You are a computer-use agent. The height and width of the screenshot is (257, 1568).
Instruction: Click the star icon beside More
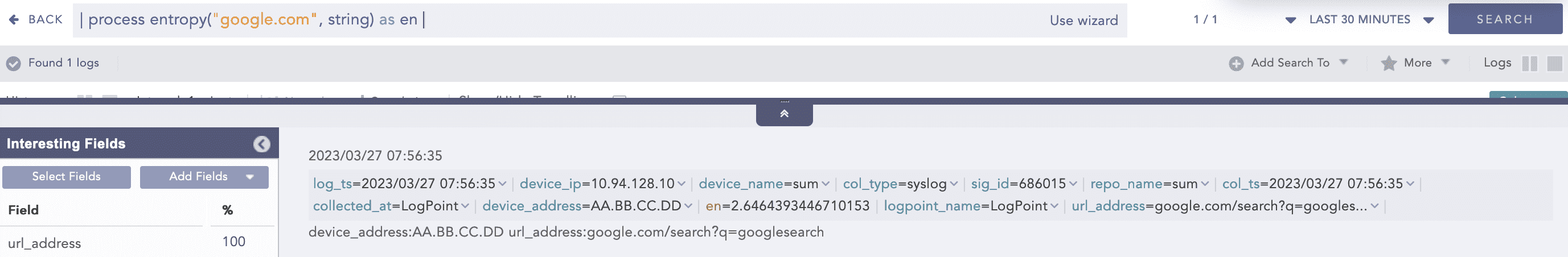1389,63
